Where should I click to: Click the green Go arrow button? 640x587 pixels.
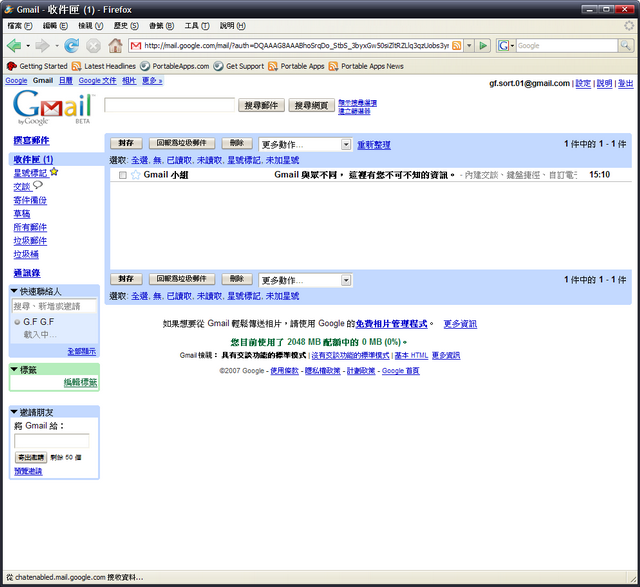point(483,45)
